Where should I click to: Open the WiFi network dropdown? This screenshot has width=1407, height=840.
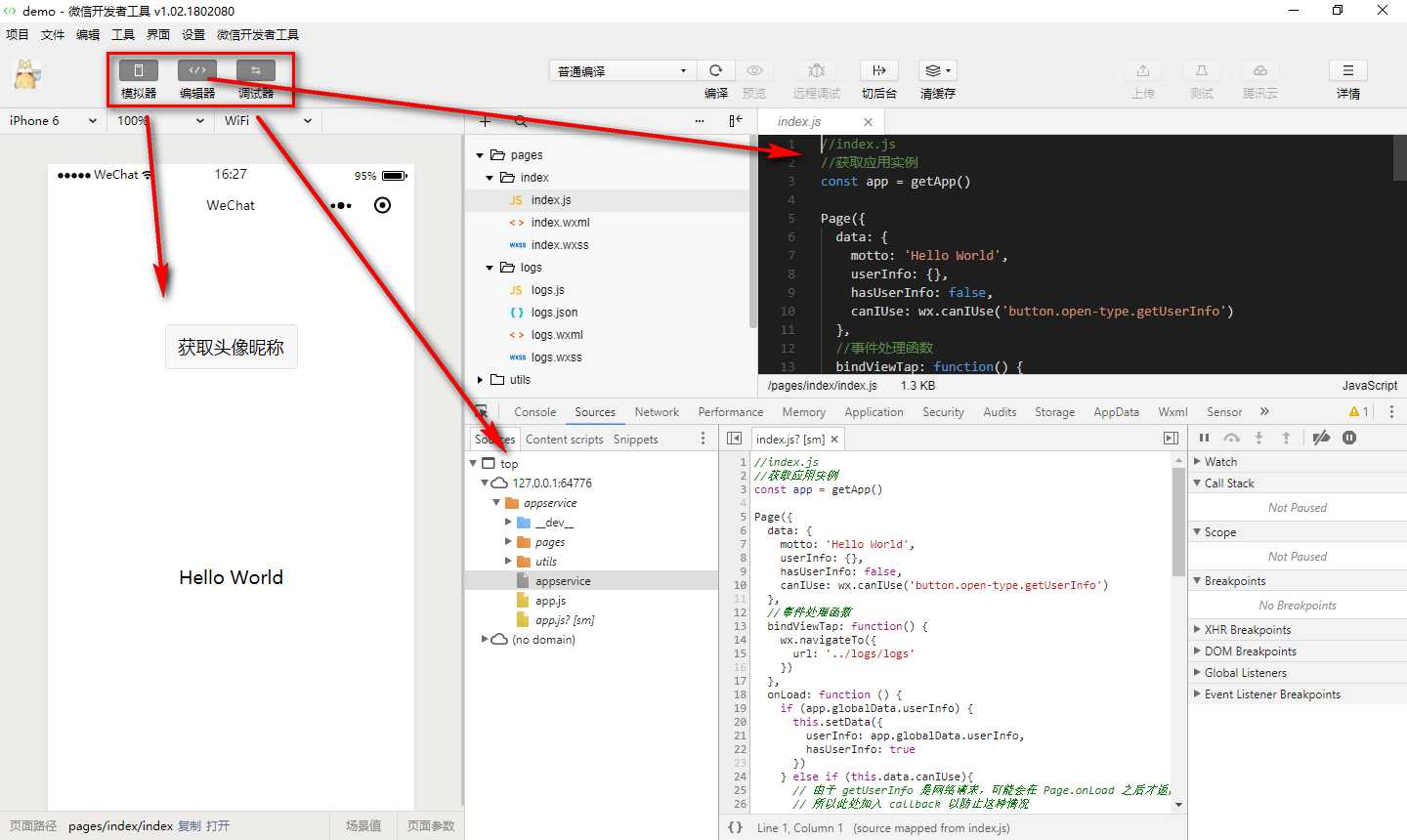(268, 121)
